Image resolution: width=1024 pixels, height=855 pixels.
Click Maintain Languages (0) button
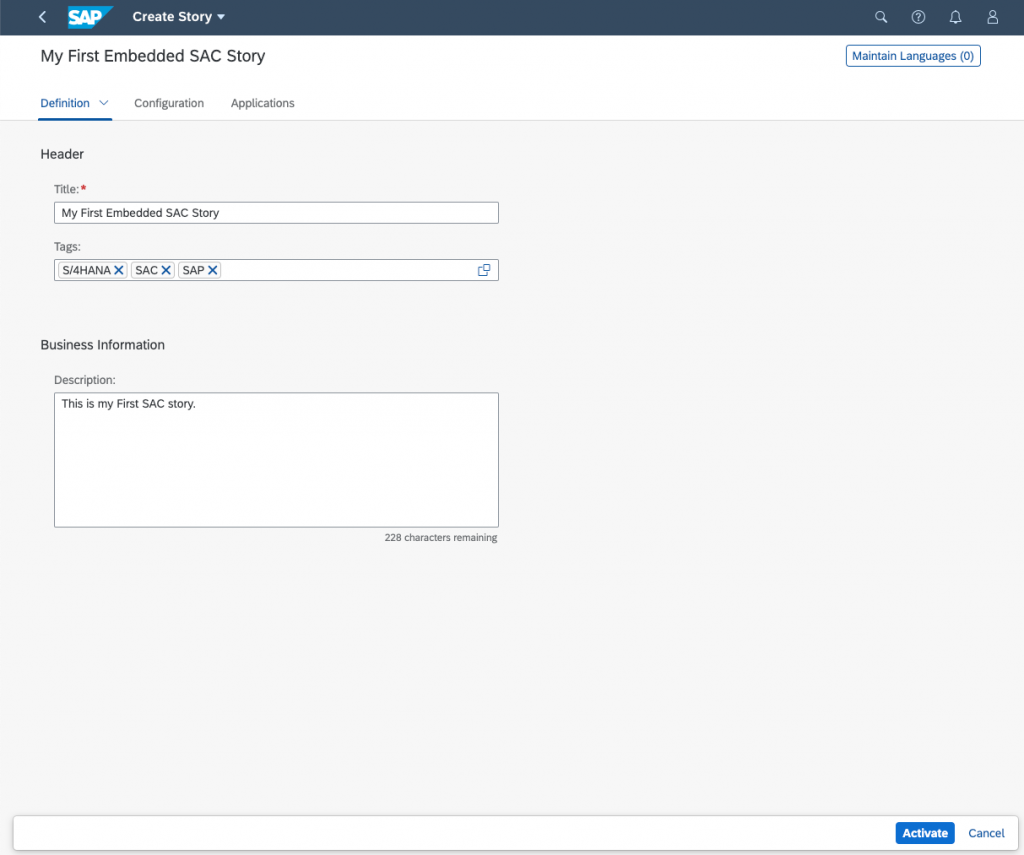tap(913, 56)
